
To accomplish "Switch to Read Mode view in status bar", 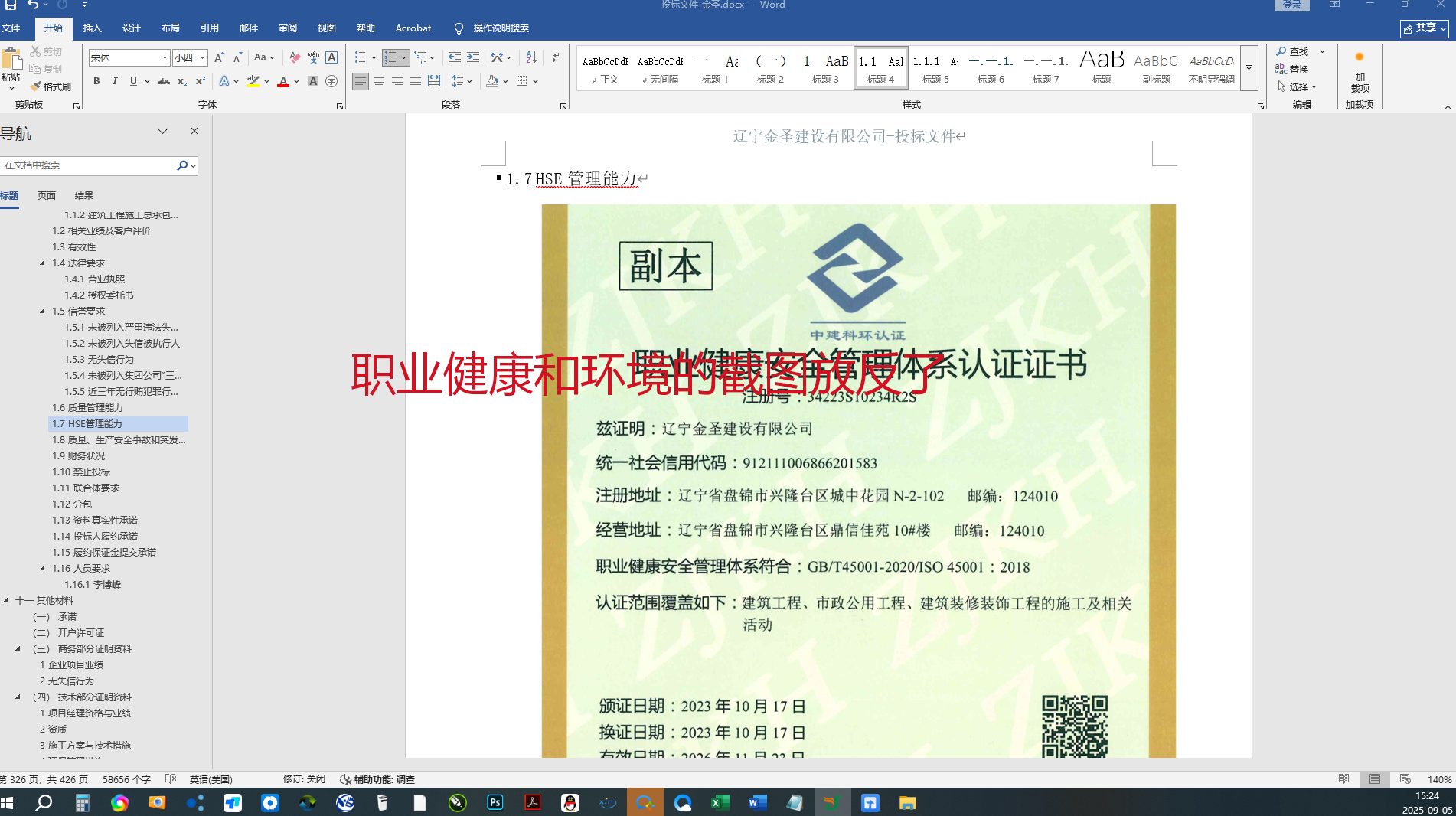I will (1343, 779).
